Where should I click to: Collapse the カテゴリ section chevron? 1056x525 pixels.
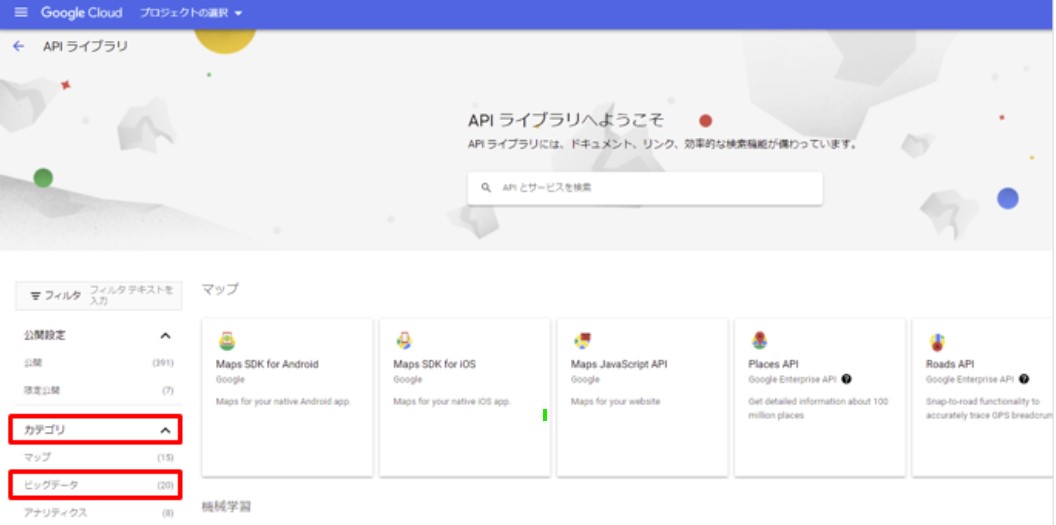pyautogui.click(x=165, y=431)
